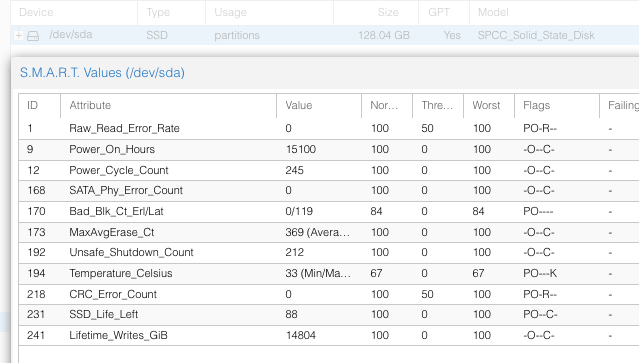This screenshot has width=639, height=363.
Task: Click the Attribute column header
Action: tap(168, 106)
